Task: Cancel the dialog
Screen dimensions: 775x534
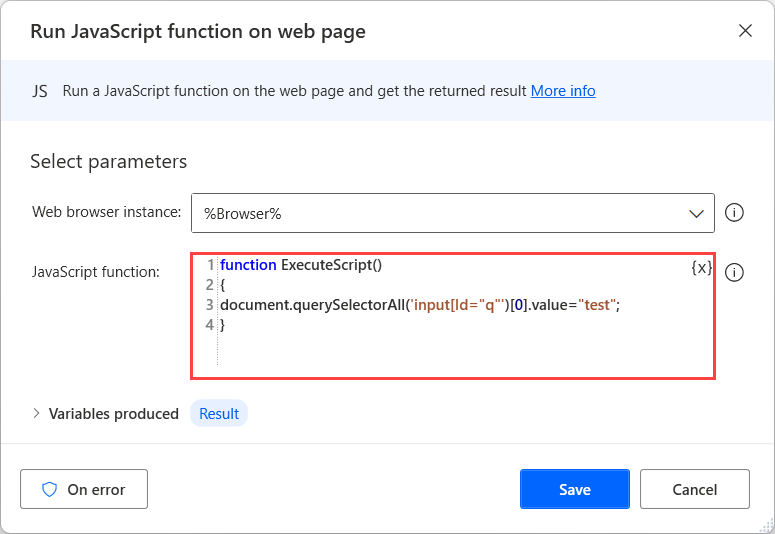Action: [694, 489]
